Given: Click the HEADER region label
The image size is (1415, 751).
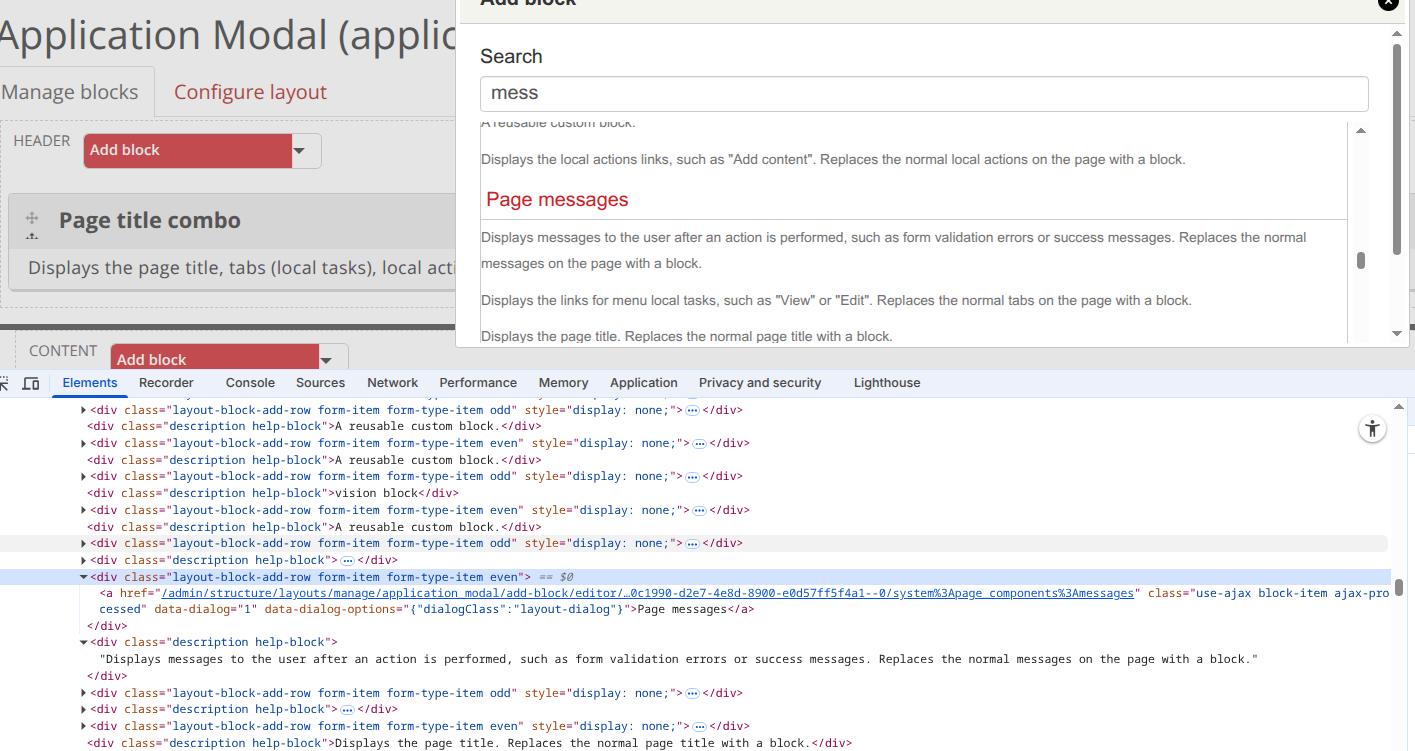Looking at the screenshot, I should click(42, 141).
